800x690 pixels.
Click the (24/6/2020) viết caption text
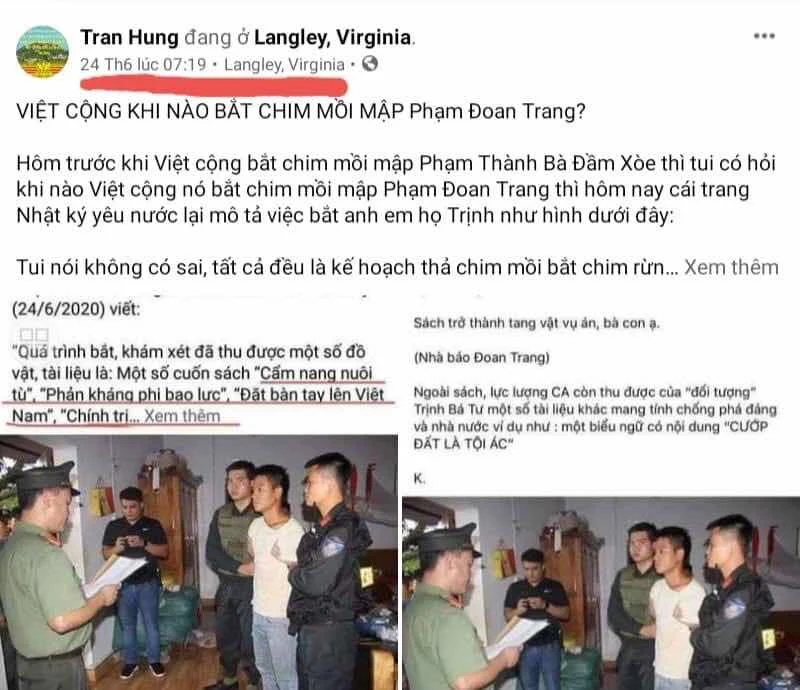76,309
